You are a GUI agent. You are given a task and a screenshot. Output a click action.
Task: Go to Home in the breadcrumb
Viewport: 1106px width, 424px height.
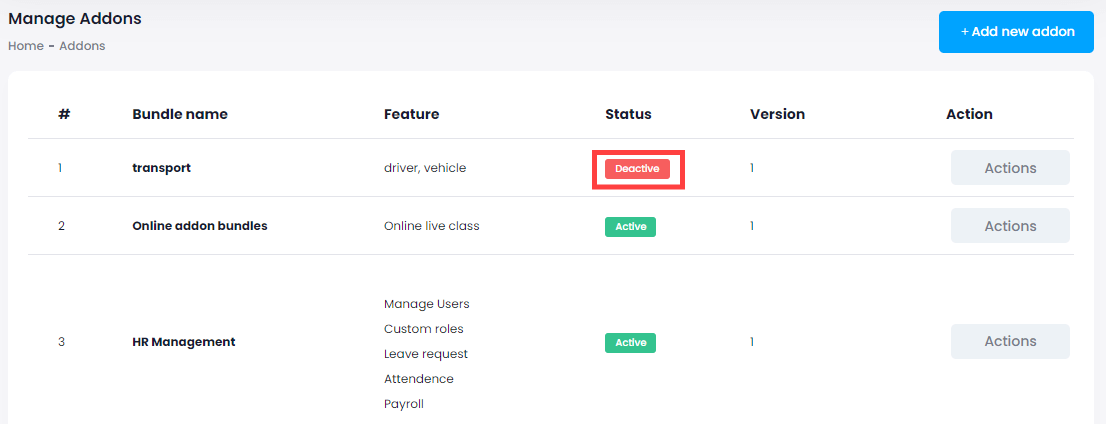(25, 46)
